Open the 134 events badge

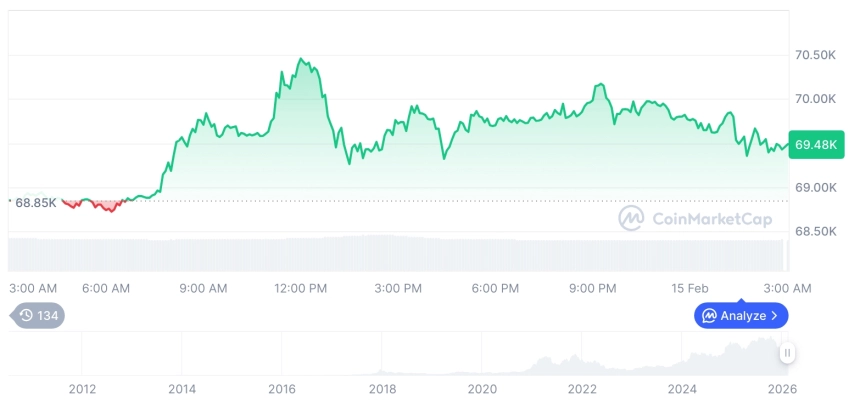(38, 316)
